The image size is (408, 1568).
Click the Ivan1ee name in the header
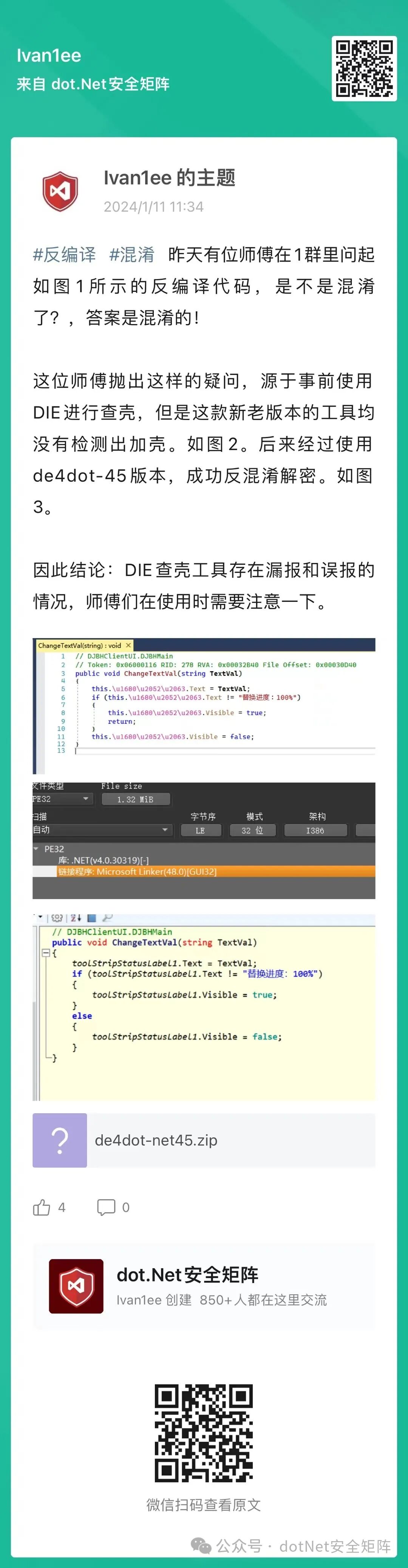[x=49, y=55]
